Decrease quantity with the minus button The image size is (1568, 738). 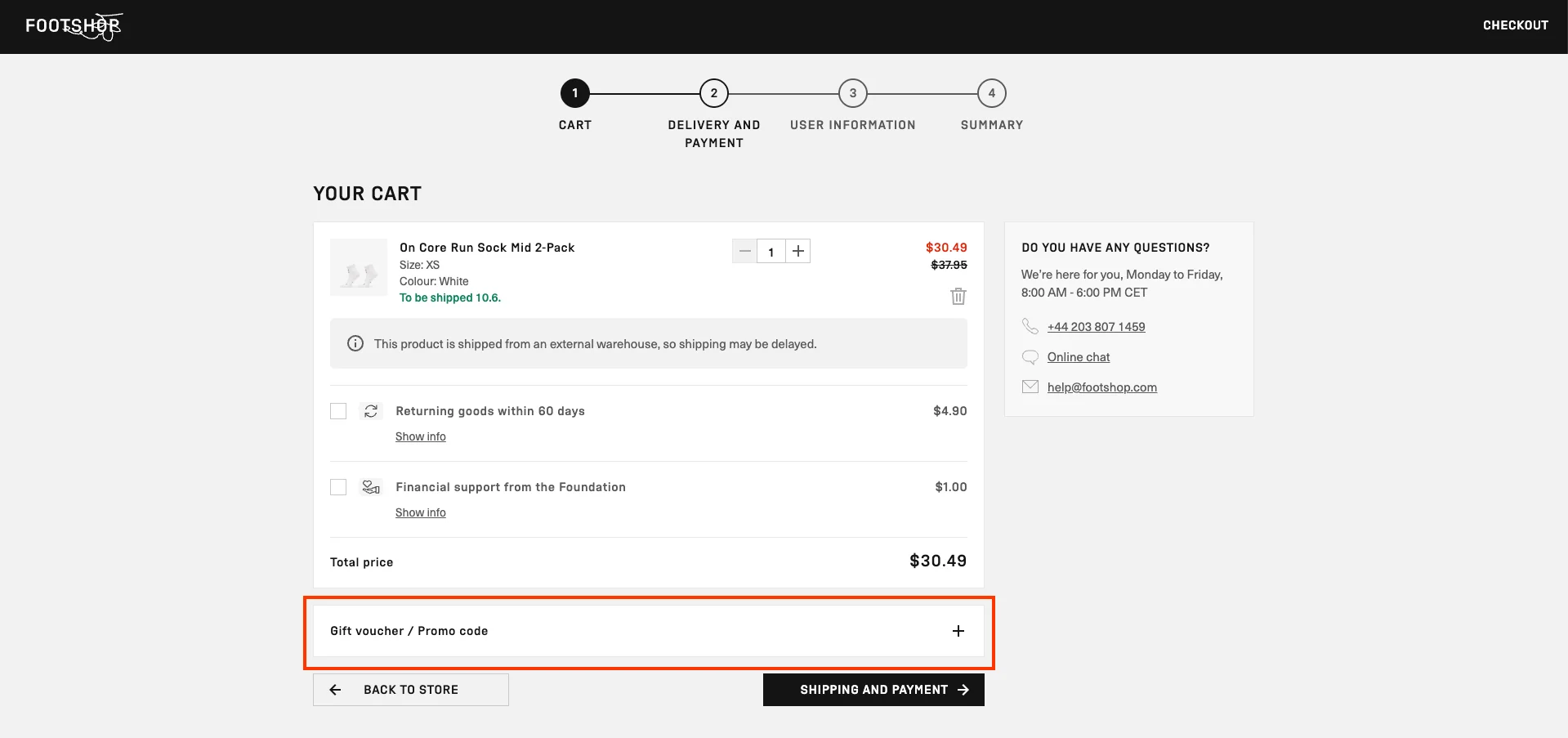tap(744, 252)
